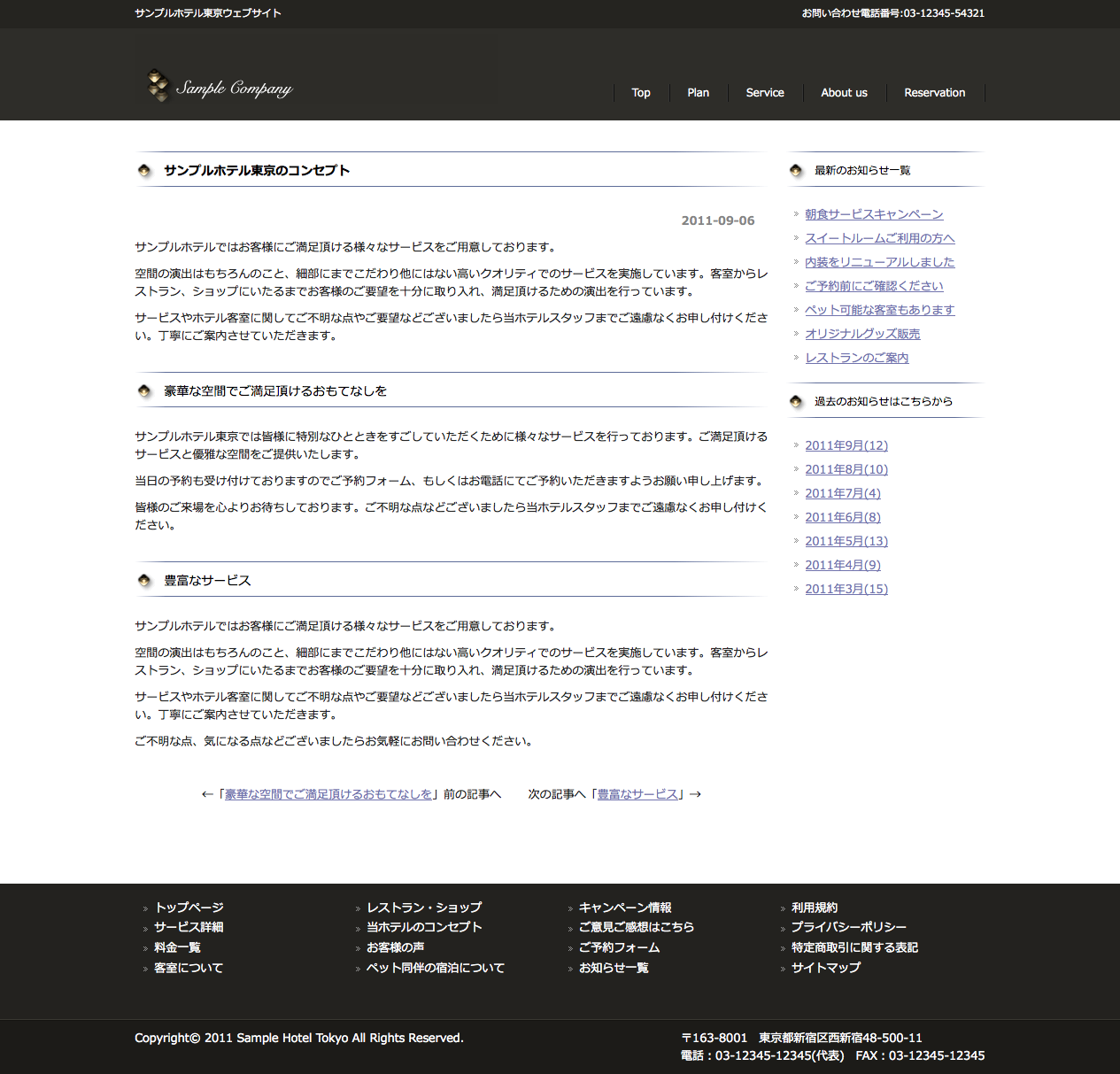Click the footer link サイトマップ
The height and width of the screenshot is (1074, 1120).
pyautogui.click(x=826, y=968)
